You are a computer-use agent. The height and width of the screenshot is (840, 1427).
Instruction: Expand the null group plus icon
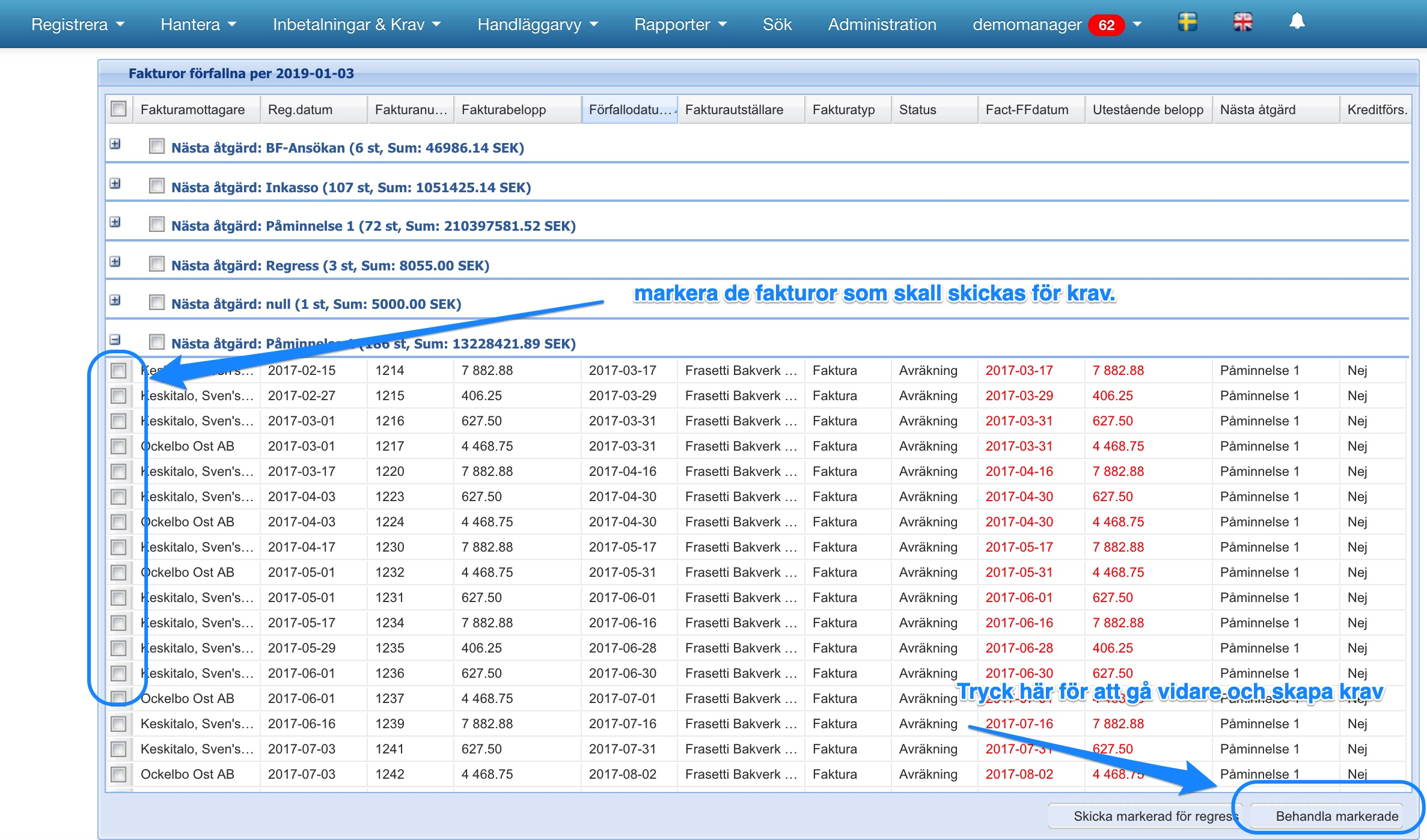pyautogui.click(x=115, y=300)
